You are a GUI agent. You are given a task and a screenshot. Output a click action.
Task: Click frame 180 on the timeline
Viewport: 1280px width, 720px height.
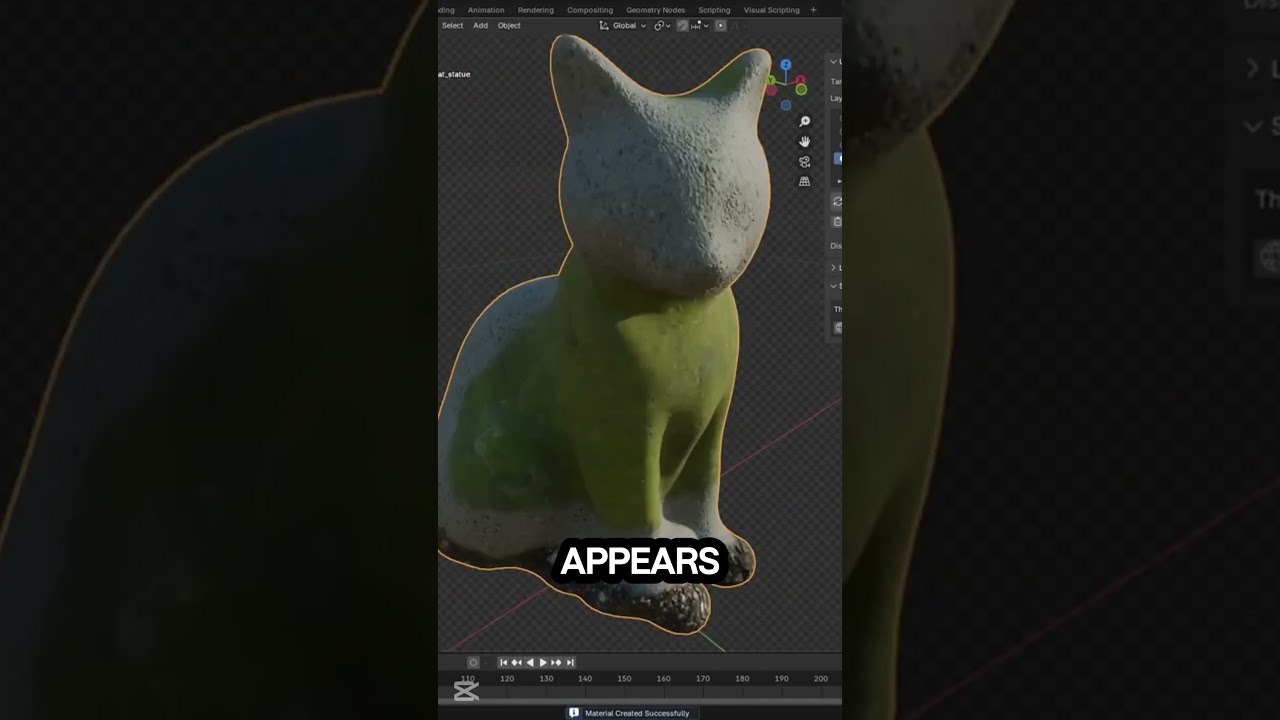pos(742,678)
